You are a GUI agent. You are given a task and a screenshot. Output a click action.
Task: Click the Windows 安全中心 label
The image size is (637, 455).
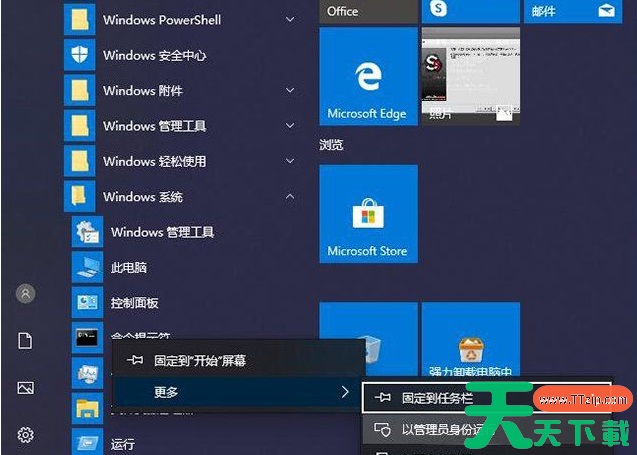(155, 55)
